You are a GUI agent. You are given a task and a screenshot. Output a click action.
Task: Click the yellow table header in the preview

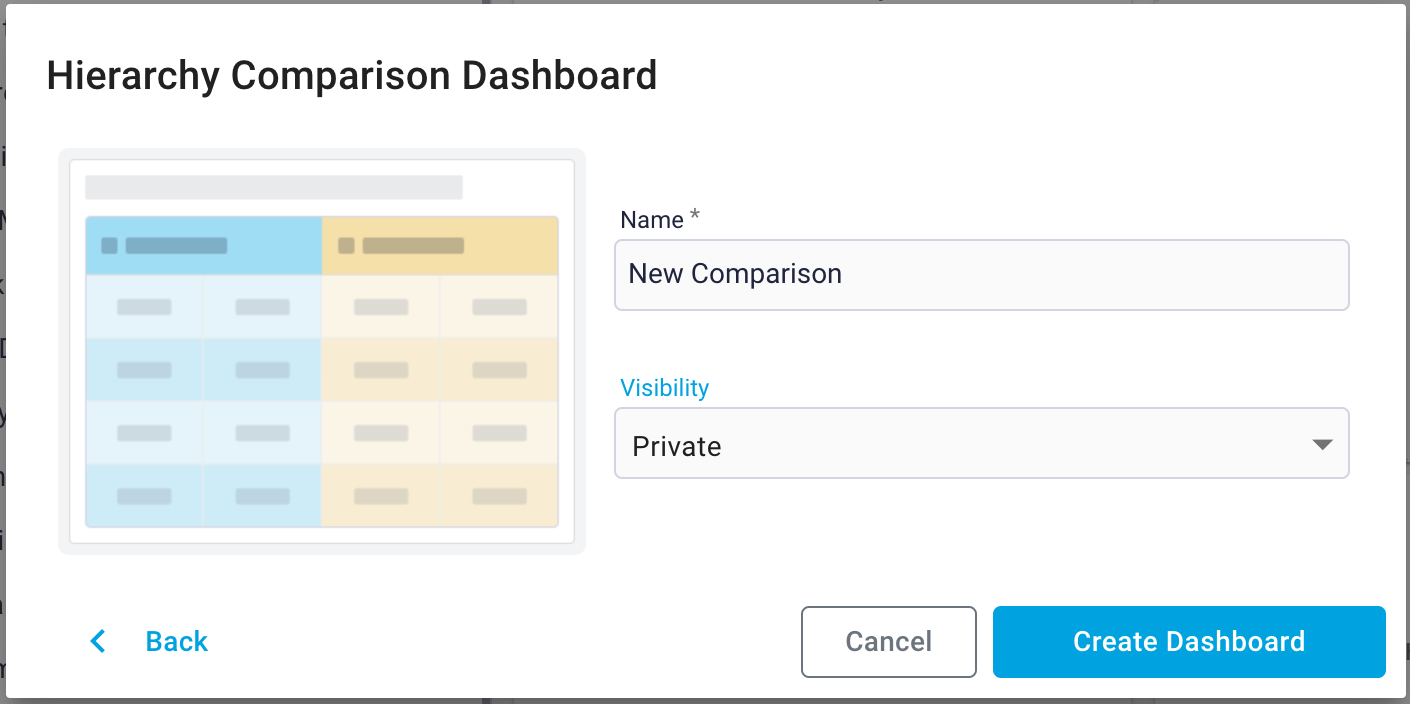coord(440,245)
